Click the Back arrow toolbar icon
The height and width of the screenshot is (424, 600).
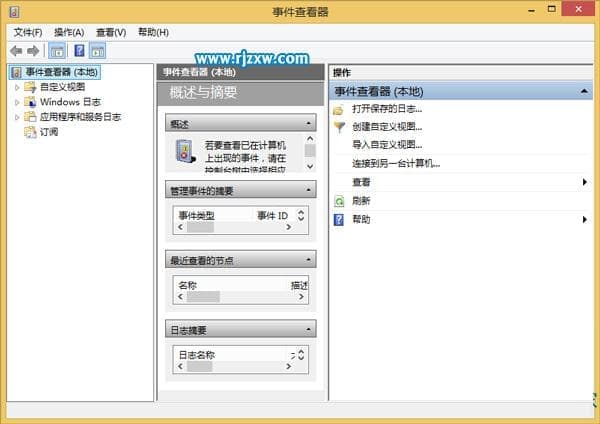tap(16, 51)
